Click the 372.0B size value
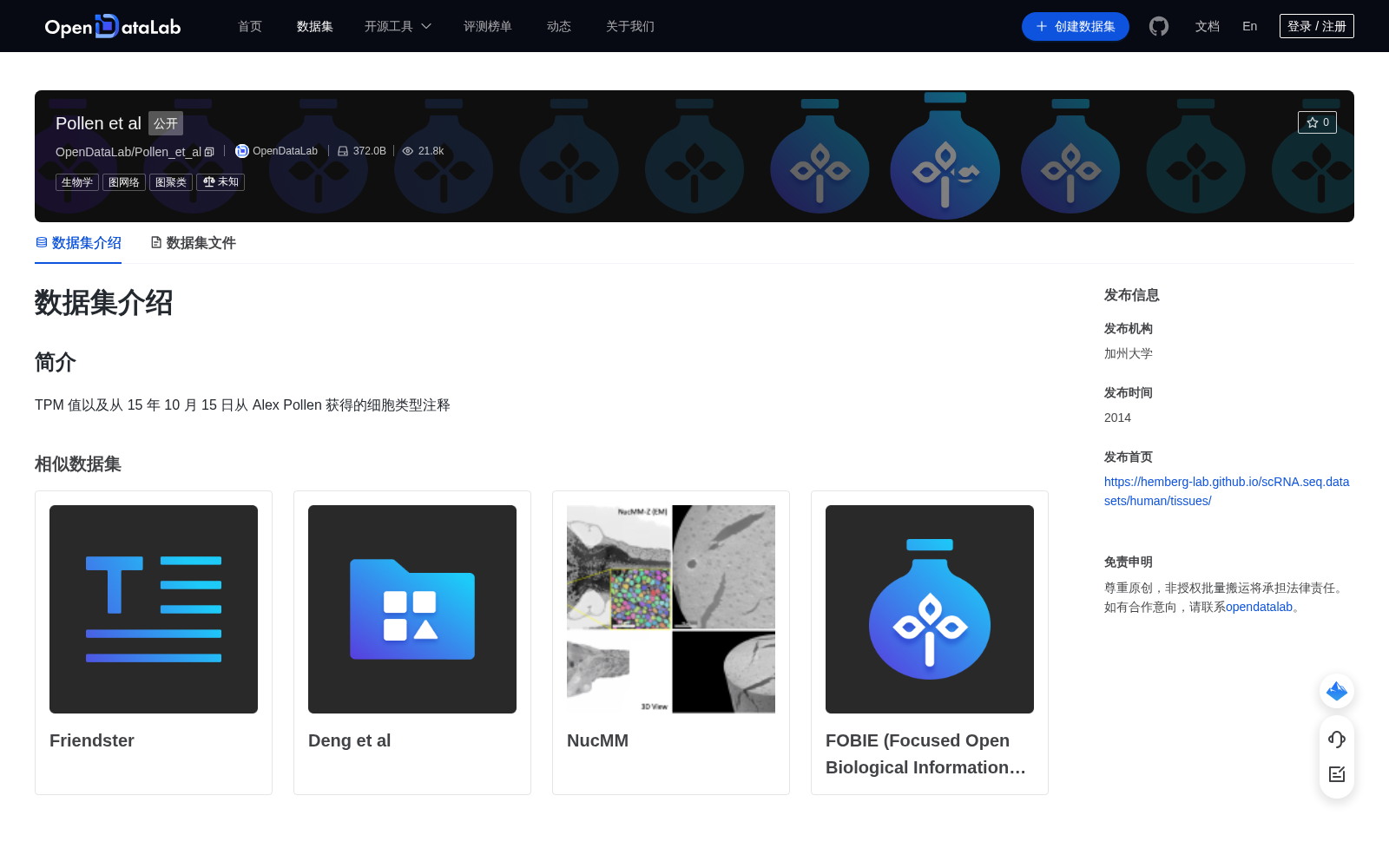1389x868 pixels. [370, 151]
